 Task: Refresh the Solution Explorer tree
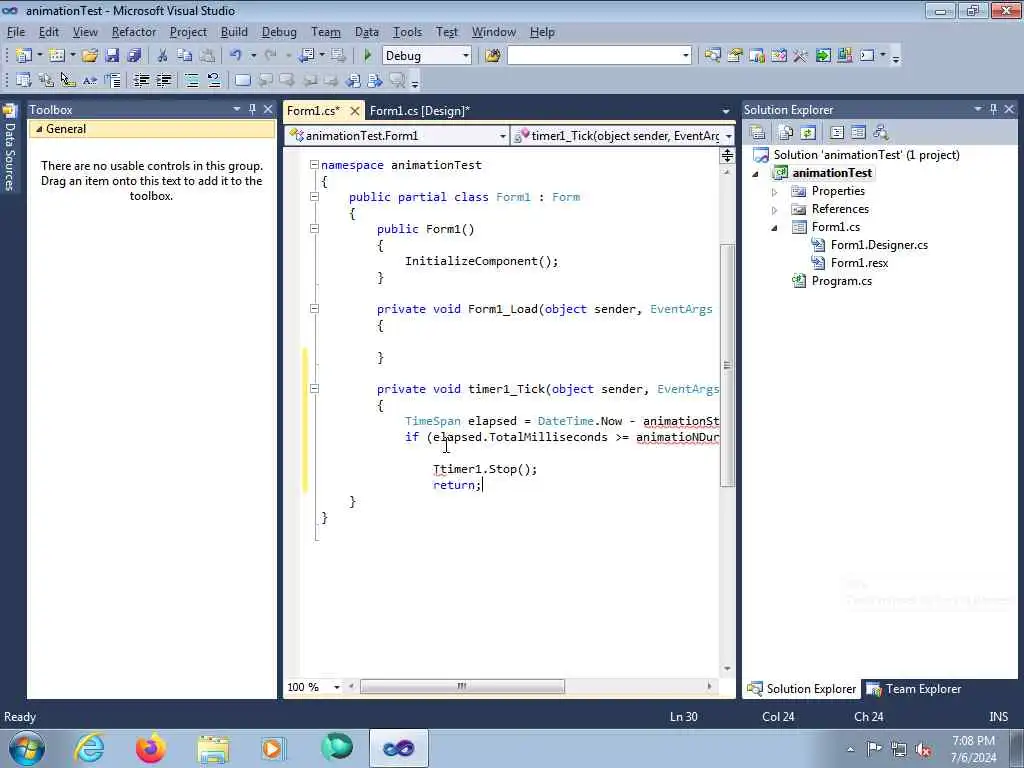[x=808, y=133]
